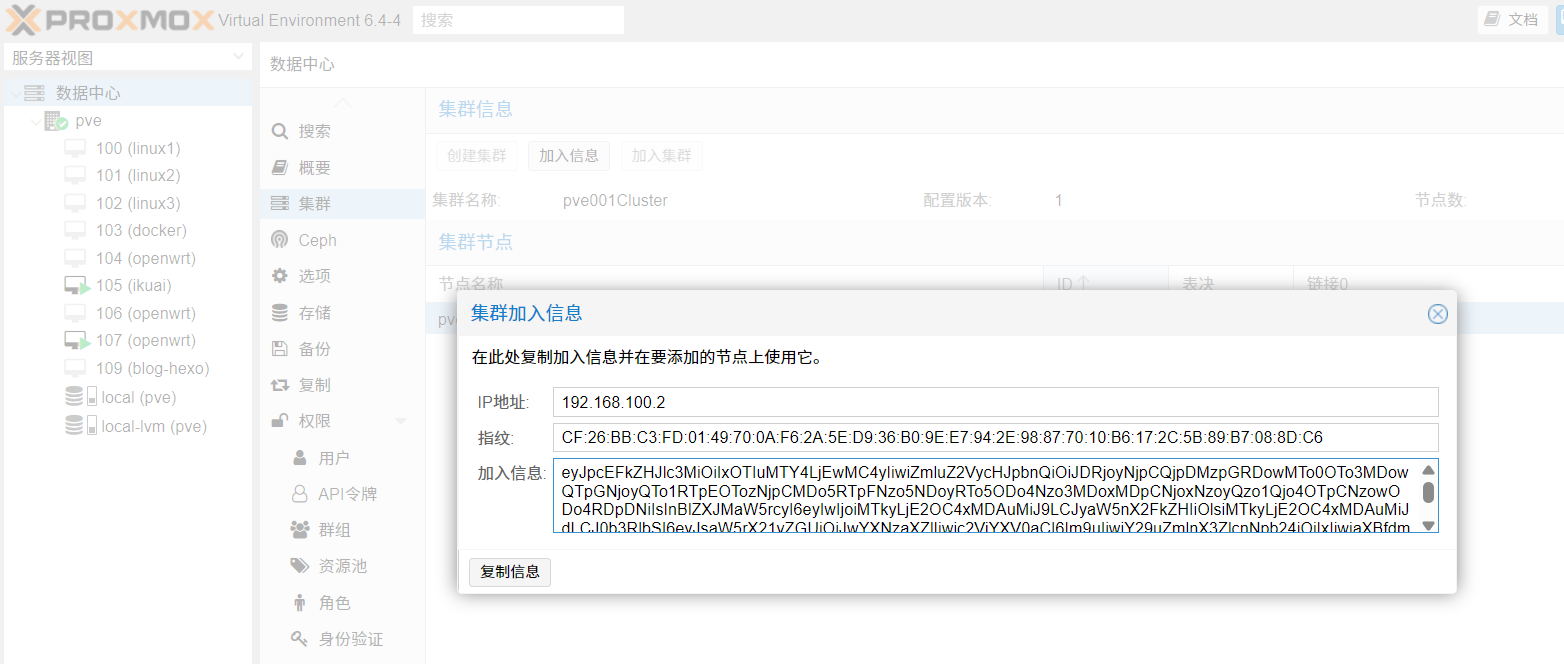
Task: Open the API令牌 menu entry
Action: 347,494
